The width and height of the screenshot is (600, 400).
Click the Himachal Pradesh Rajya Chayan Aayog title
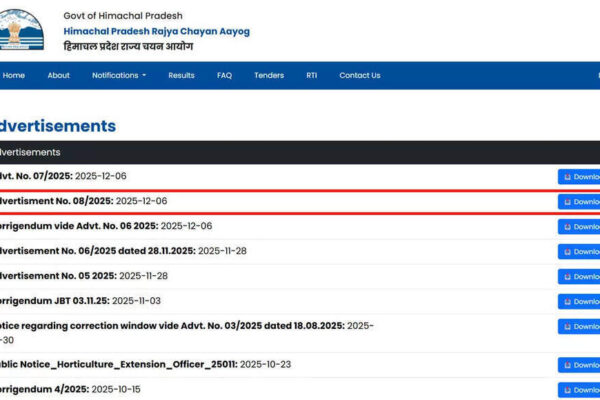pos(157,31)
